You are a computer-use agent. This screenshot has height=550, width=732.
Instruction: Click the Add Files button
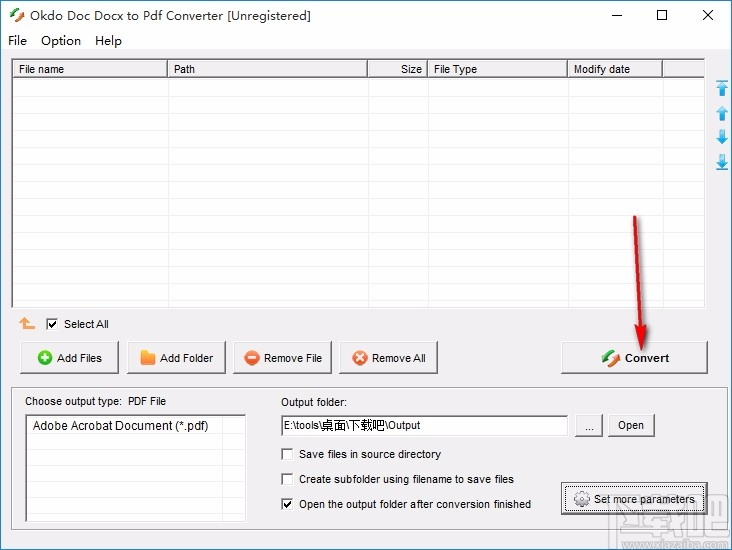click(x=70, y=358)
